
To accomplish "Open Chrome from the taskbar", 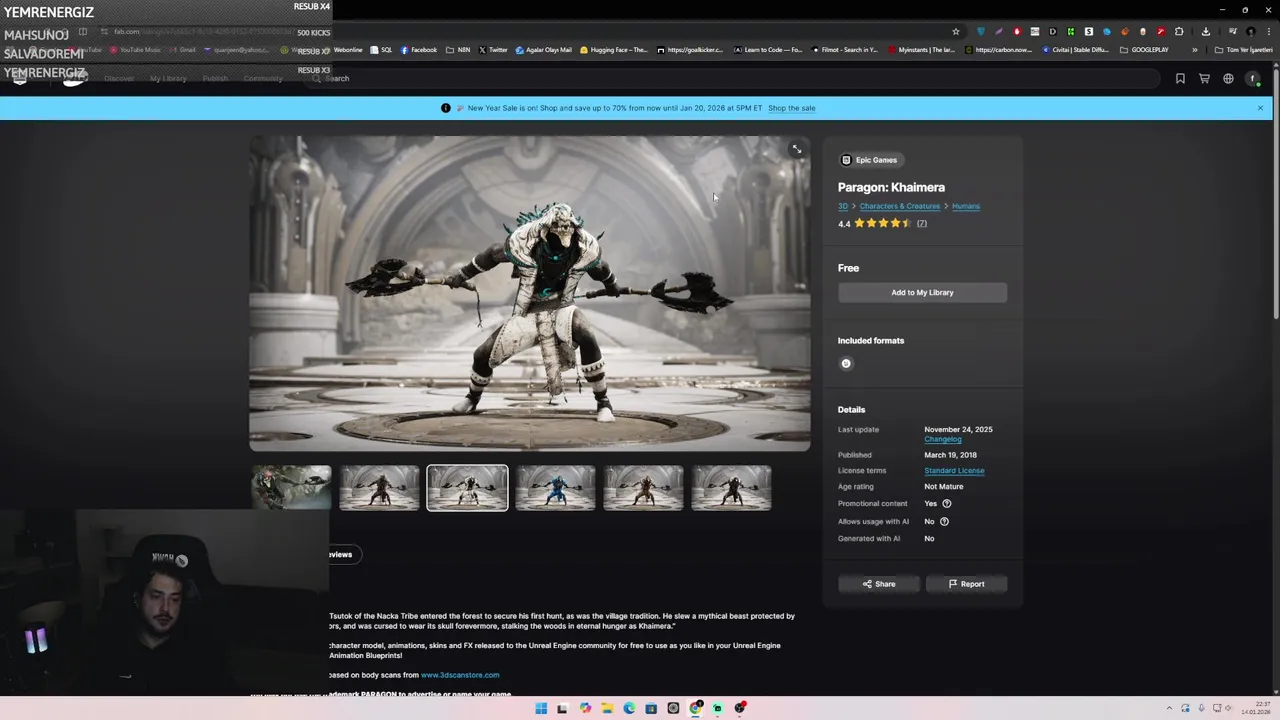I will tap(695, 708).
